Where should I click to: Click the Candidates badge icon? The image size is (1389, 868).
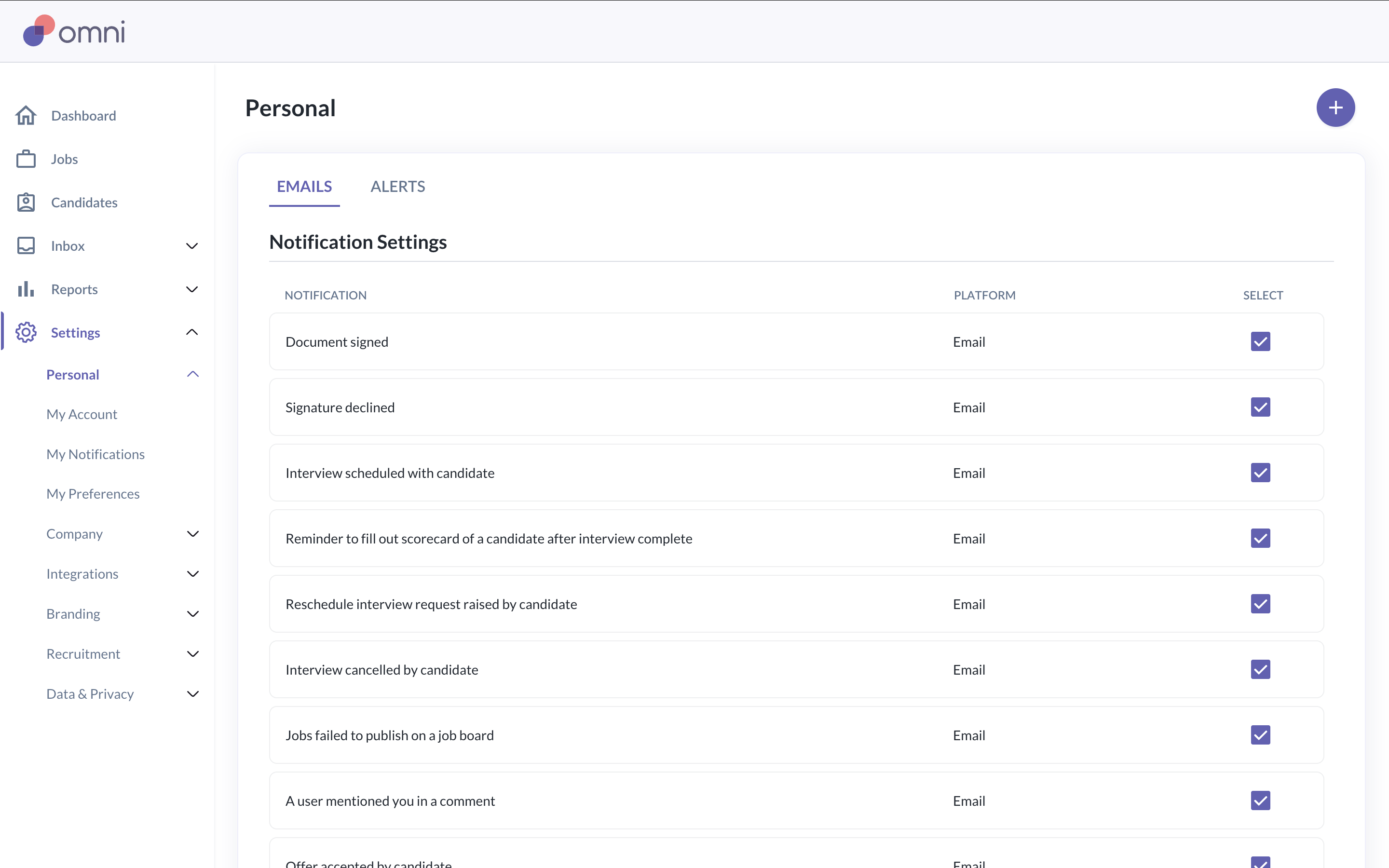click(x=26, y=203)
